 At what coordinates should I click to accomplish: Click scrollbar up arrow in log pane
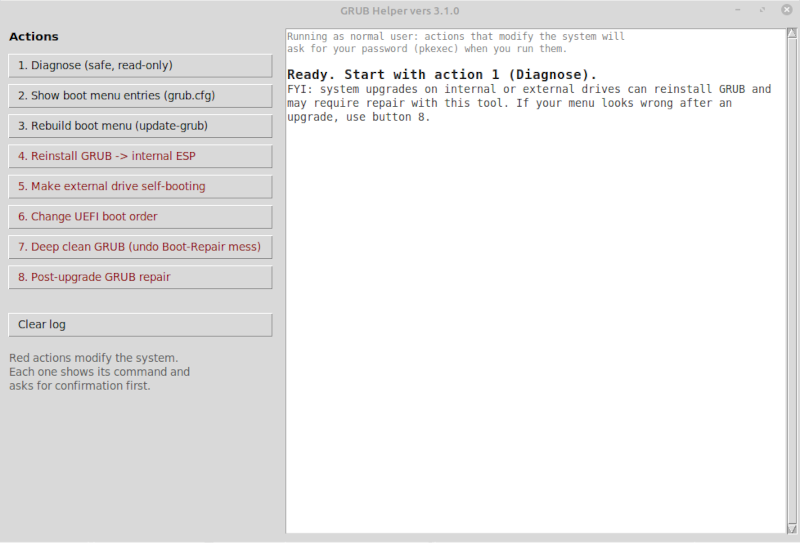[x=792, y=33]
